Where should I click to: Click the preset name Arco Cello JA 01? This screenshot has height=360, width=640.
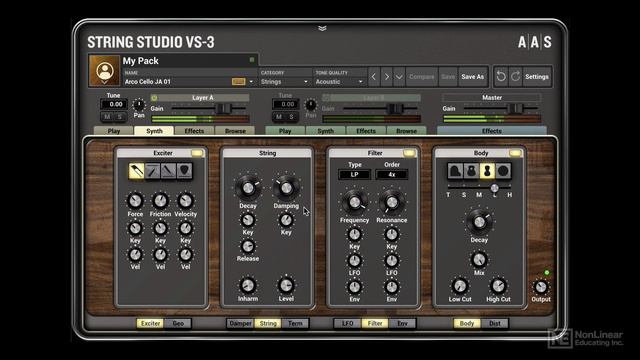click(148, 82)
